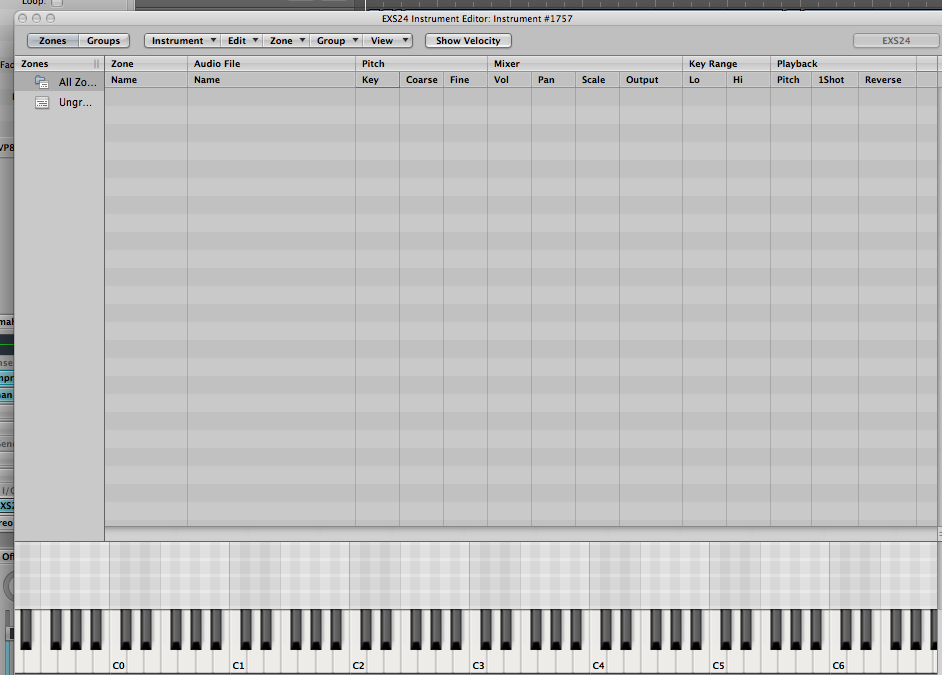Click the Playback Pitch column header
The height and width of the screenshot is (675, 942).
(x=791, y=80)
